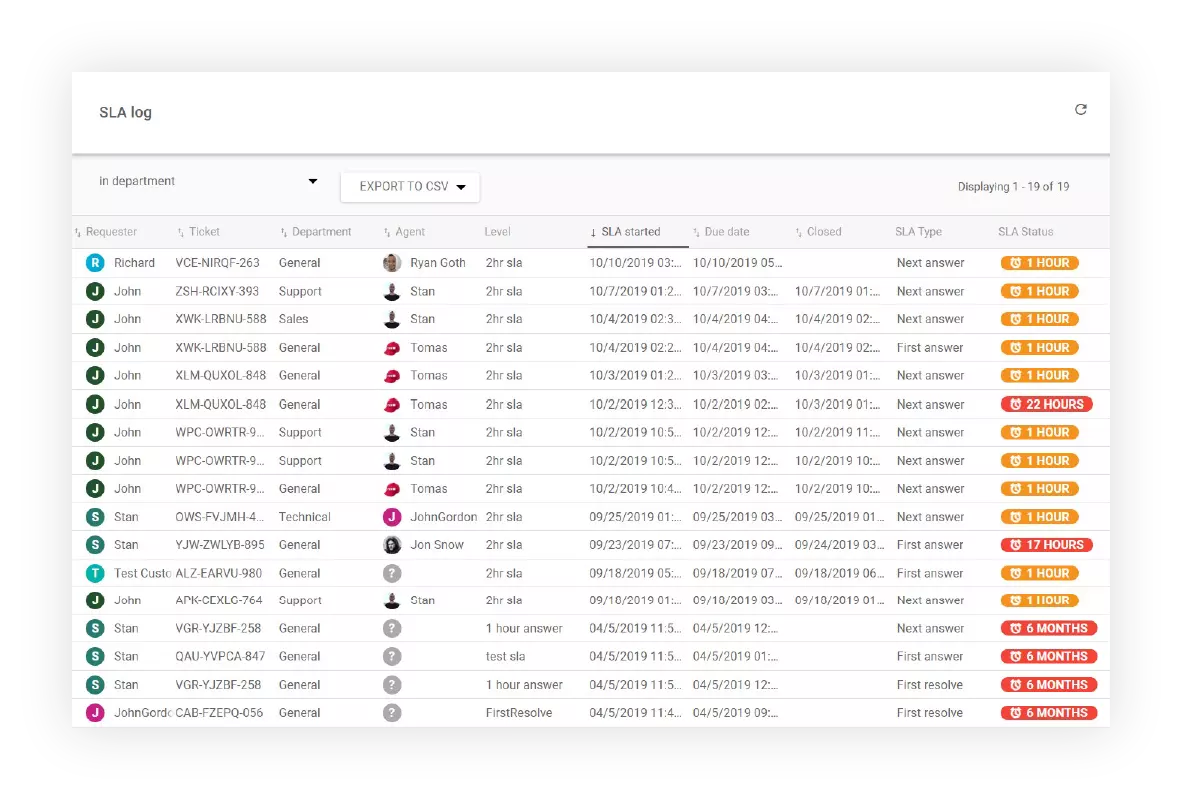Click Richard's requester avatar icon
This screenshot has width=1182, height=800.
pos(95,263)
